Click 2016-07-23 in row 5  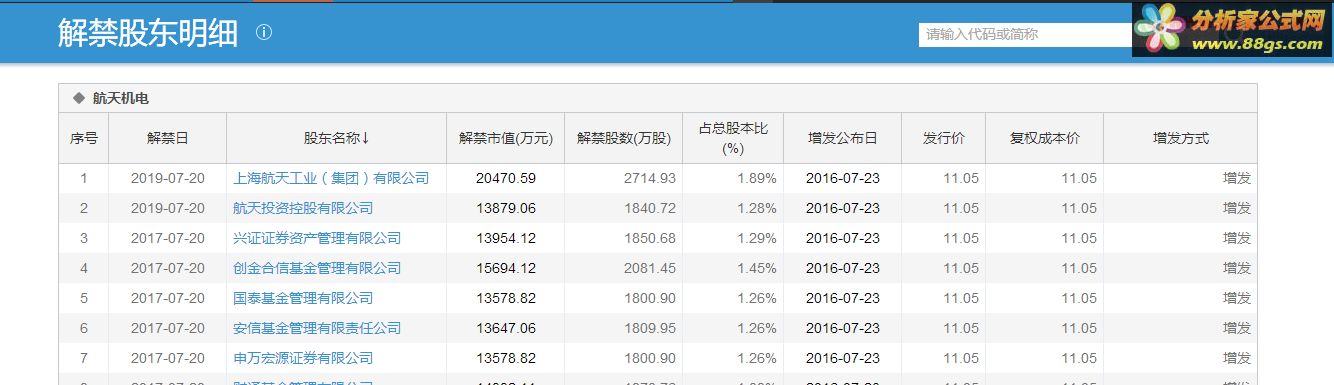point(843,298)
